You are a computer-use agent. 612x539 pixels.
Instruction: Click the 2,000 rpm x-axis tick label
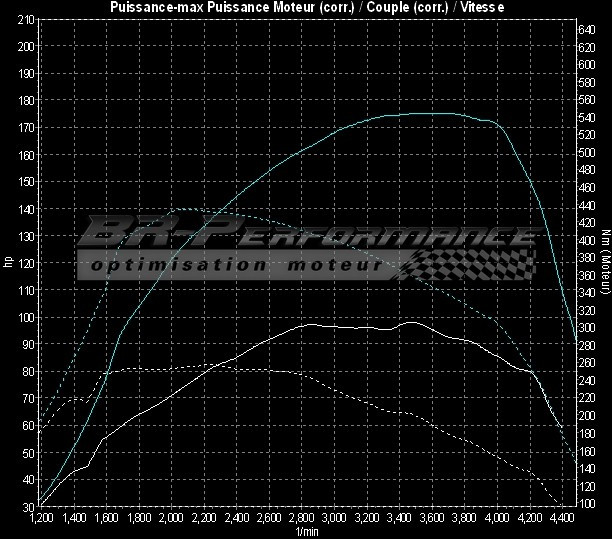click(x=170, y=519)
